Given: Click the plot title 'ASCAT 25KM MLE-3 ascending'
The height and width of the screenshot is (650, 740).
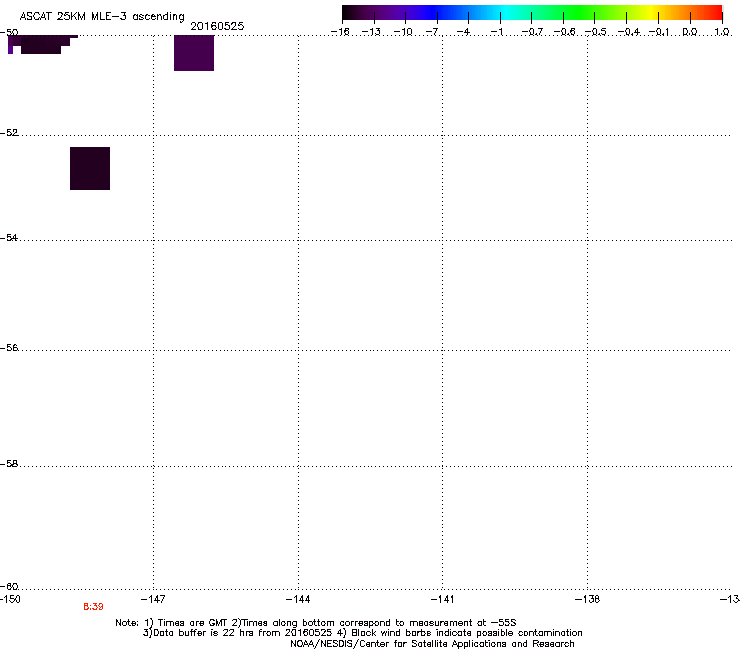Looking at the screenshot, I should (102, 17).
